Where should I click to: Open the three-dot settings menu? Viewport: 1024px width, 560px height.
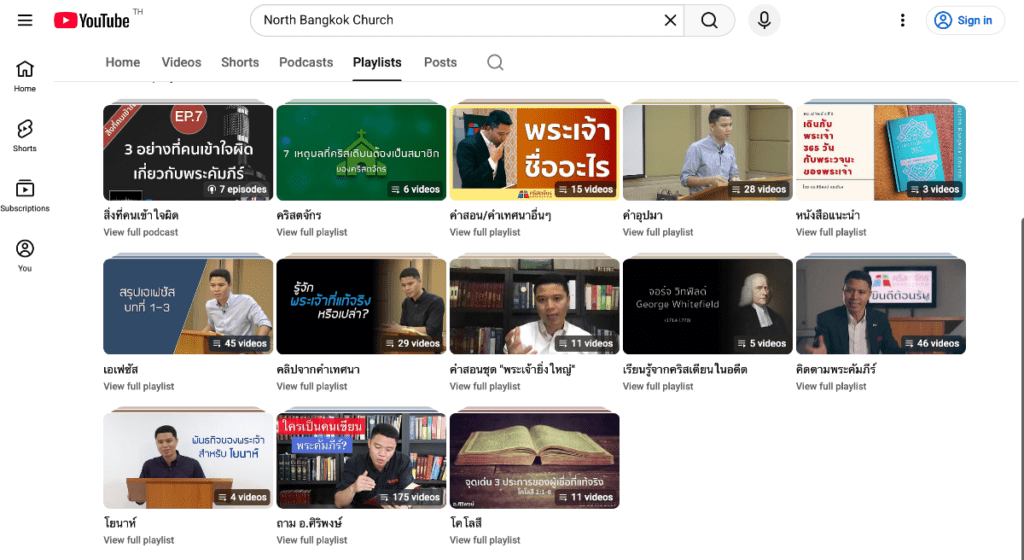(x=903, y=20)
